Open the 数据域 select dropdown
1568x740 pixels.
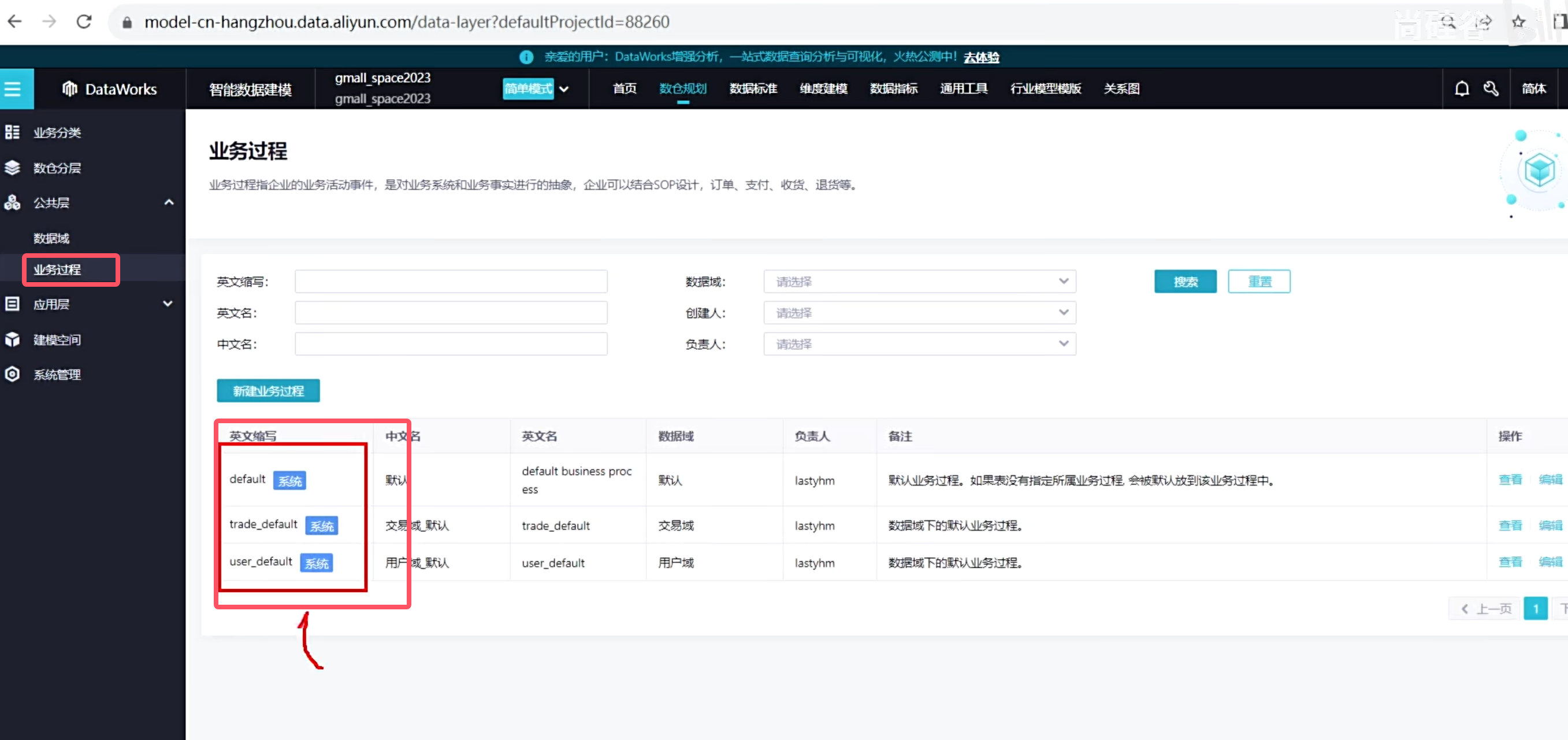point(919,282)
